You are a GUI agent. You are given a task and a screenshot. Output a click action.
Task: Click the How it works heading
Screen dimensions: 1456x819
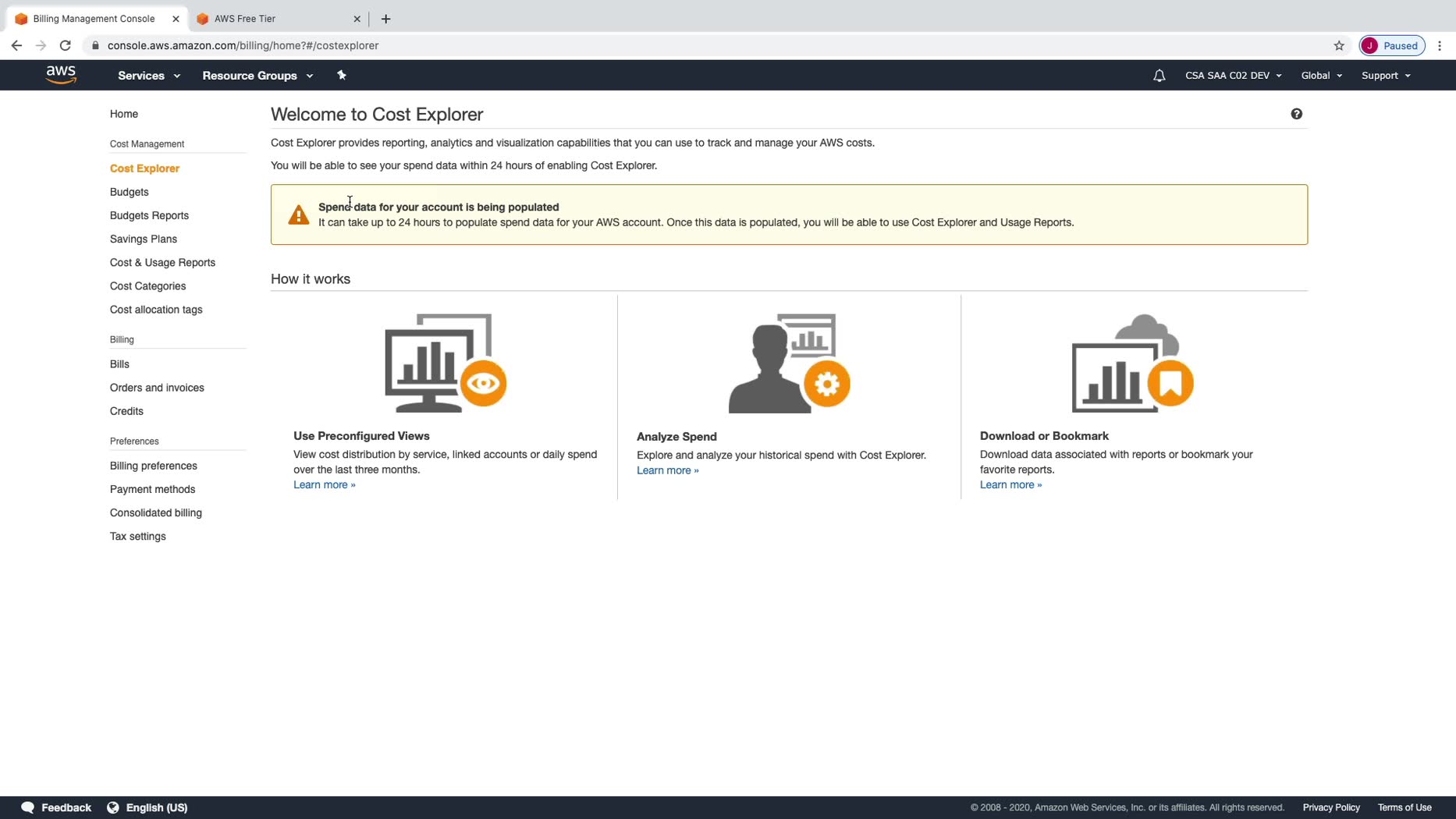pos(311,279)
